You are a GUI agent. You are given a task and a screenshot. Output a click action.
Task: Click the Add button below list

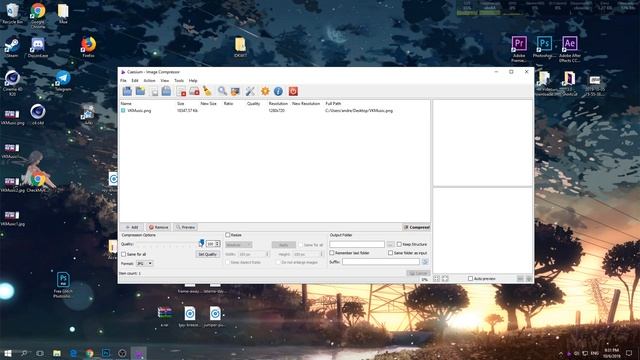pyautogui.click(x=132, y=227)
